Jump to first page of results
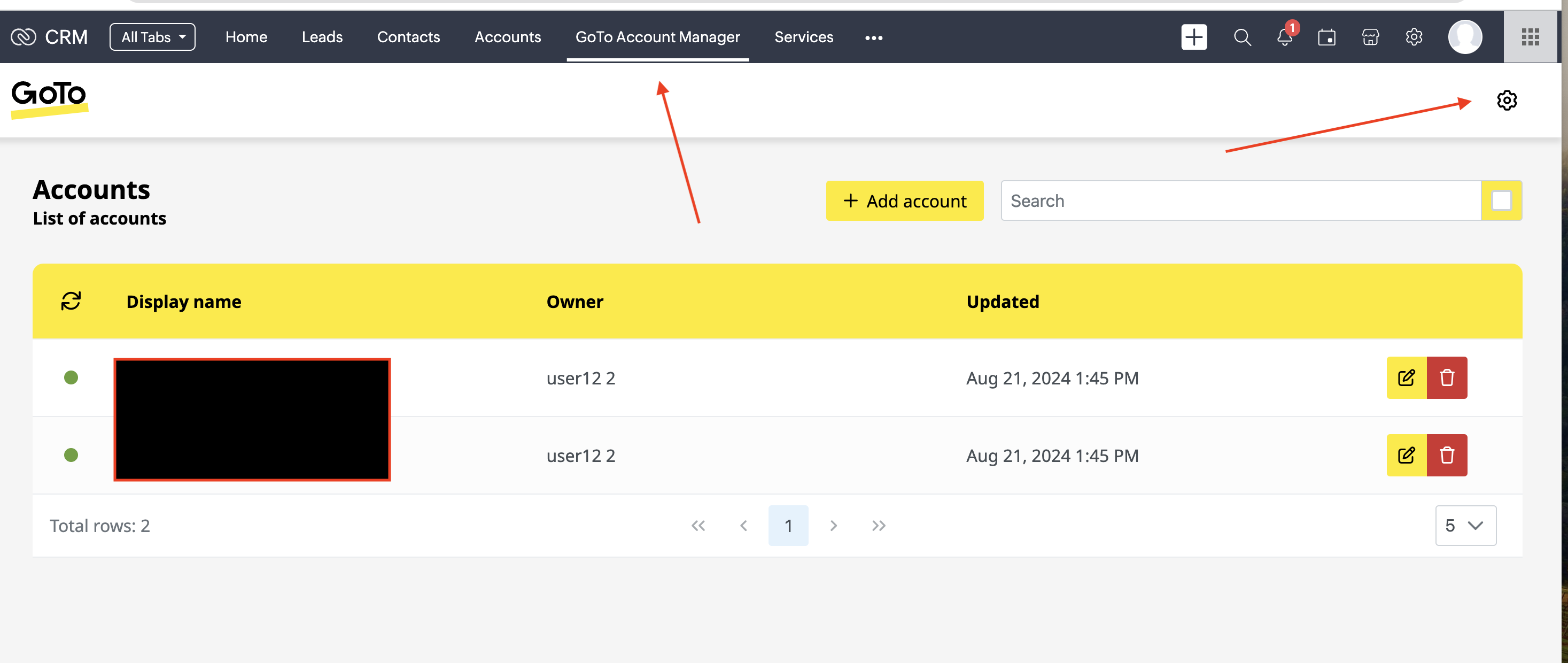This screenshot has width=1568, height=663. pos(698,526)
